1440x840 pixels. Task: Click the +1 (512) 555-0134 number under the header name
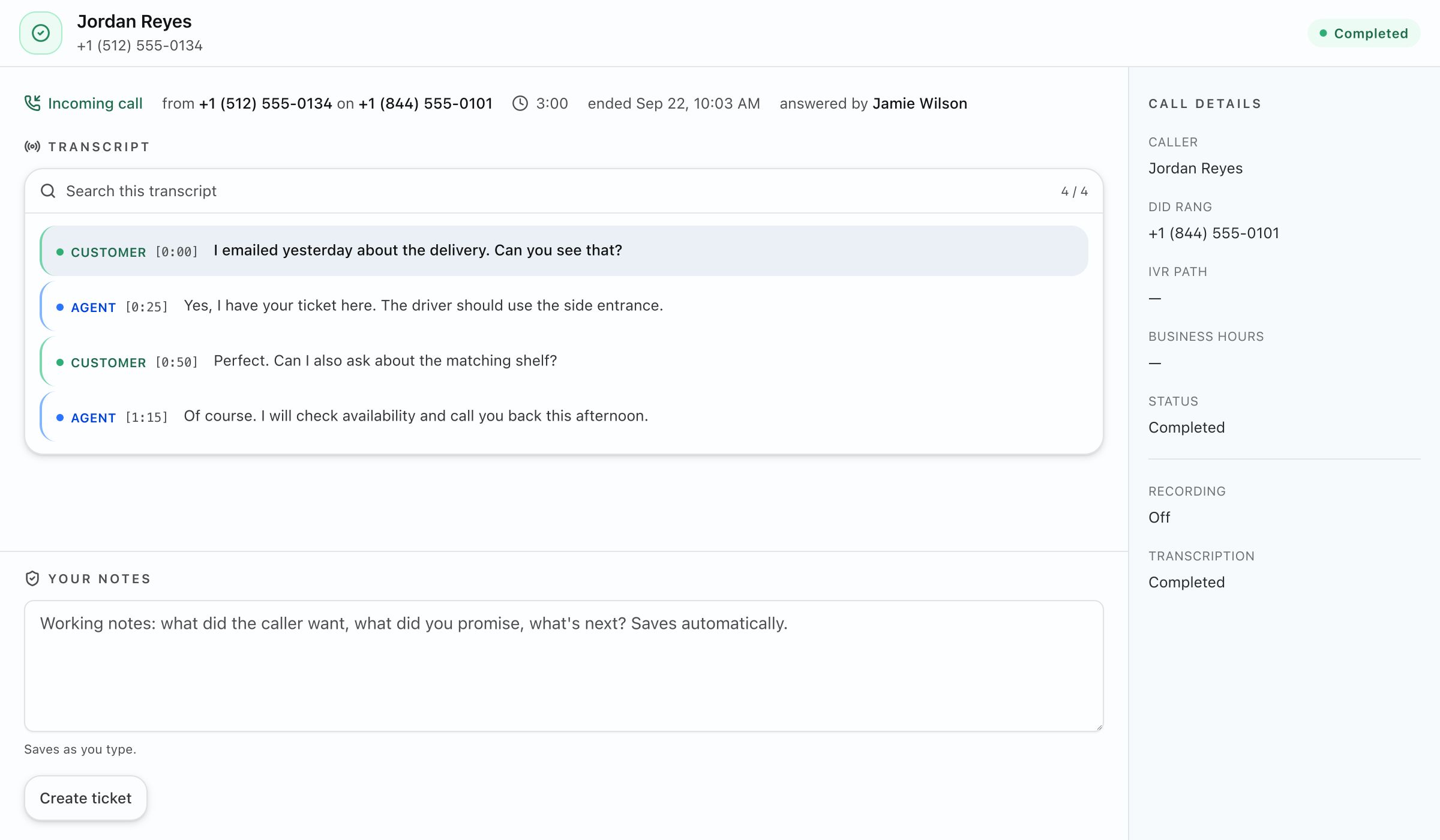140,46
